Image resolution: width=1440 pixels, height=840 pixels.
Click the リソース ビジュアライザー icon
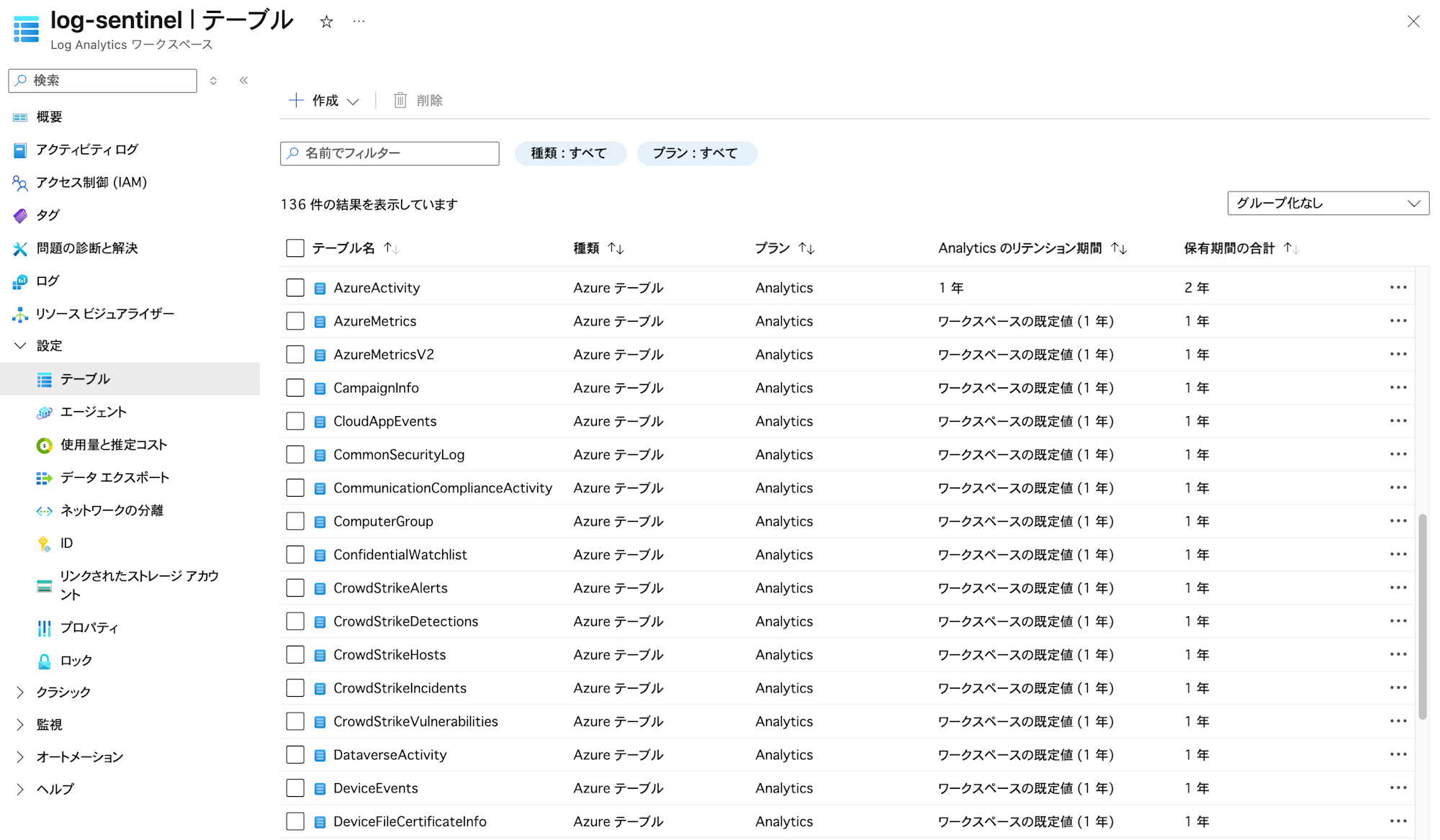pyautogui.click(x=20, y=314)
